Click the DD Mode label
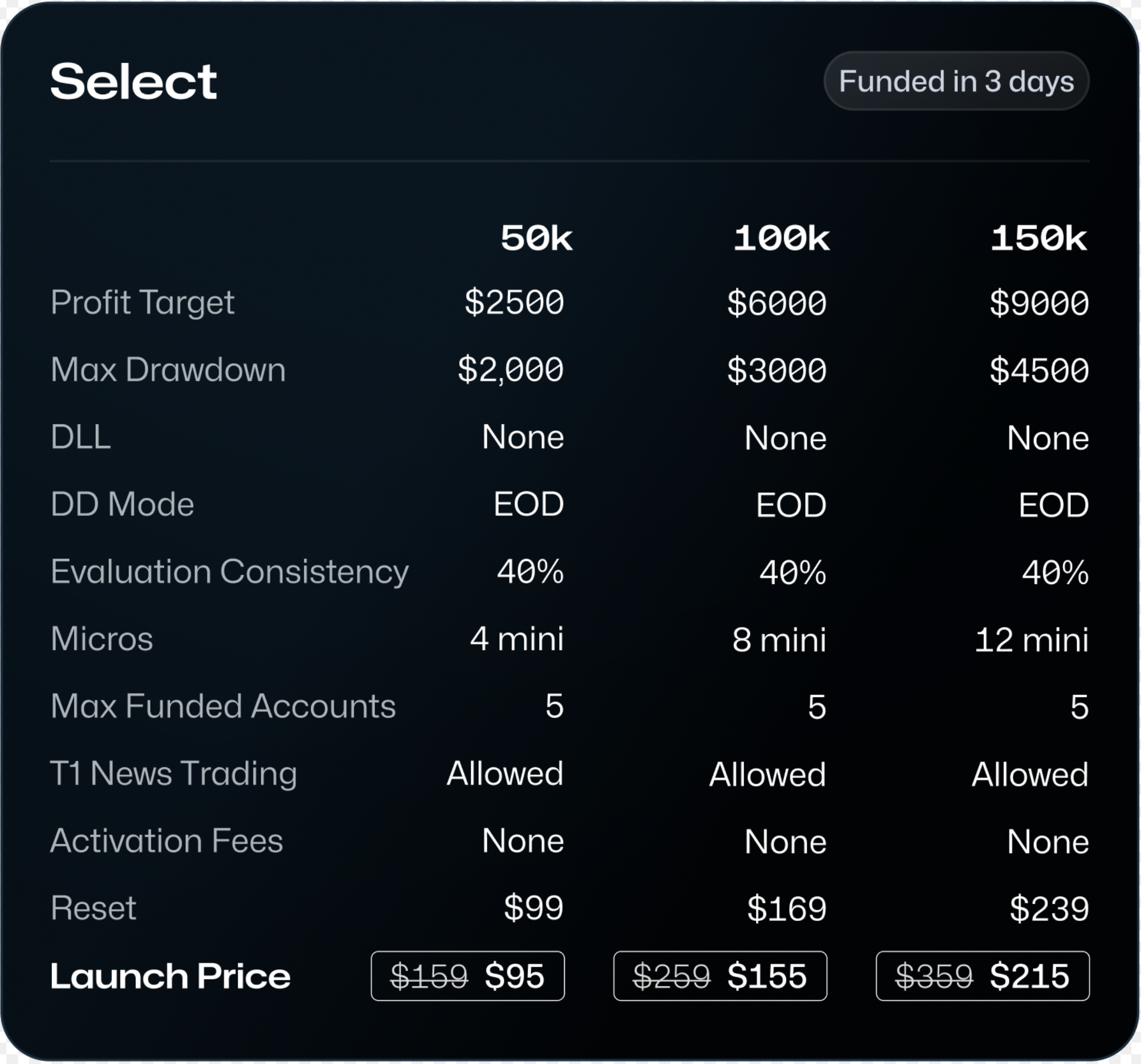This screenshot has width=1141, height=1064. coord(122,505)
